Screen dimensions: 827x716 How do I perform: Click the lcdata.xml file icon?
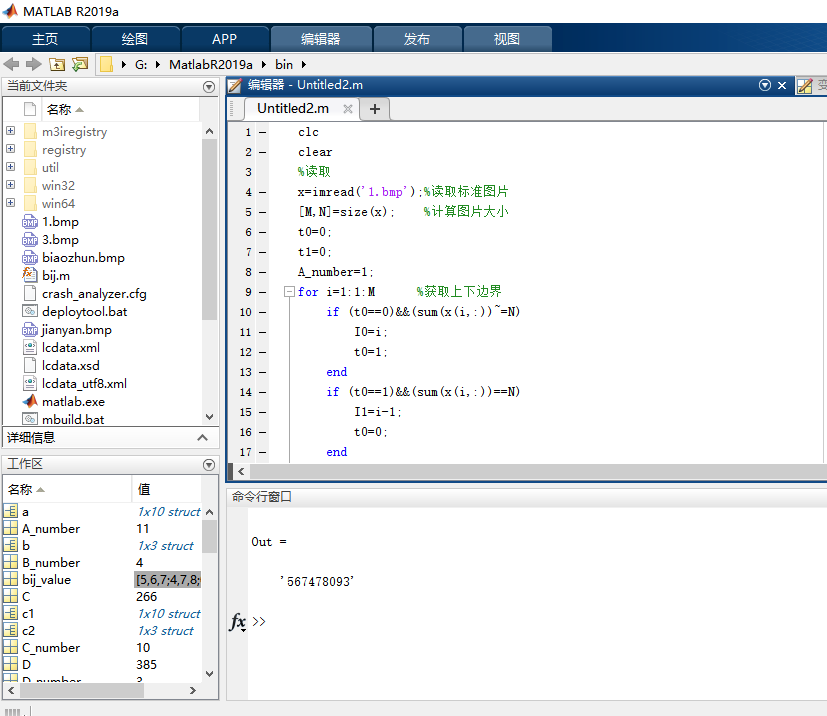(x=30, y=347)
